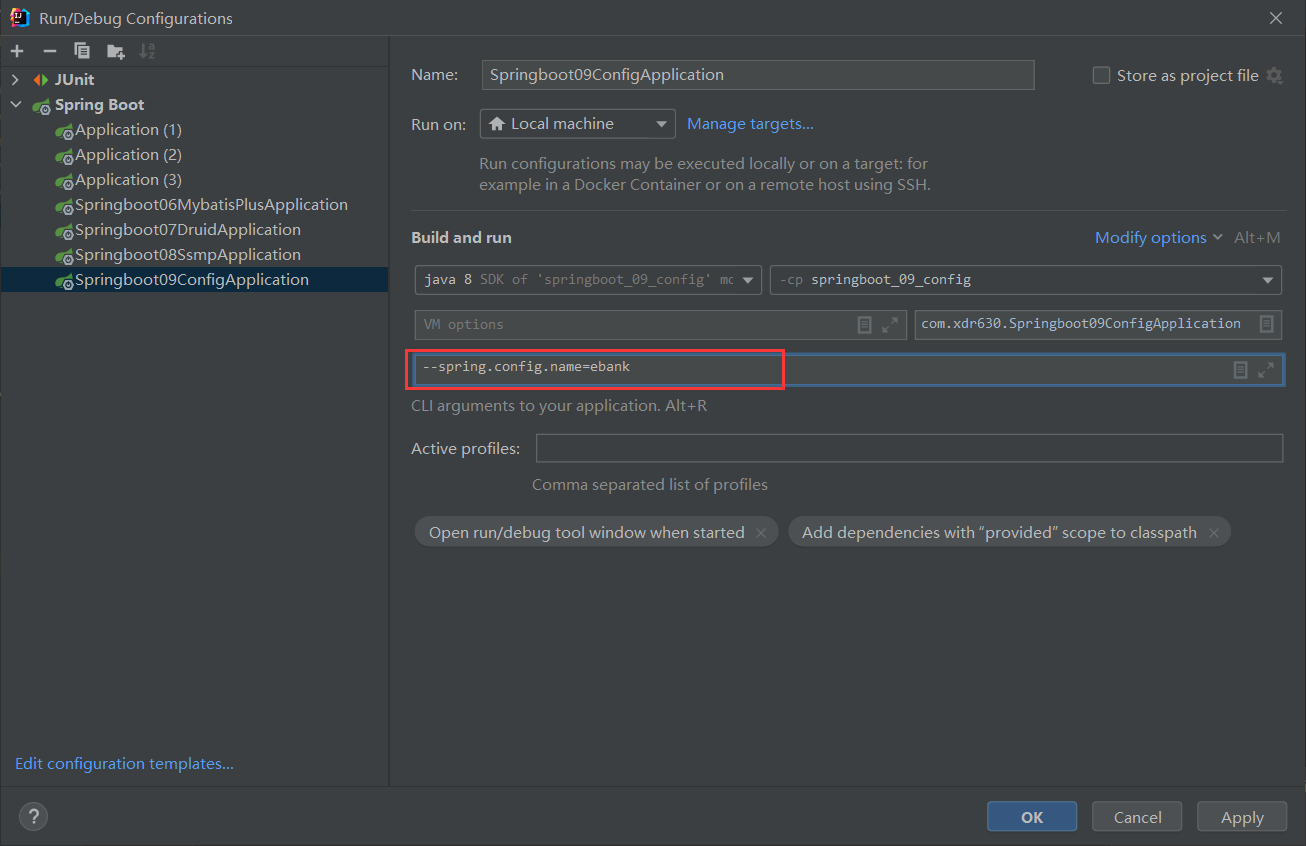The width and height of the screenshot is (1306, 846).
Task: Click the Cancel button
Action: pos(1137,817)
